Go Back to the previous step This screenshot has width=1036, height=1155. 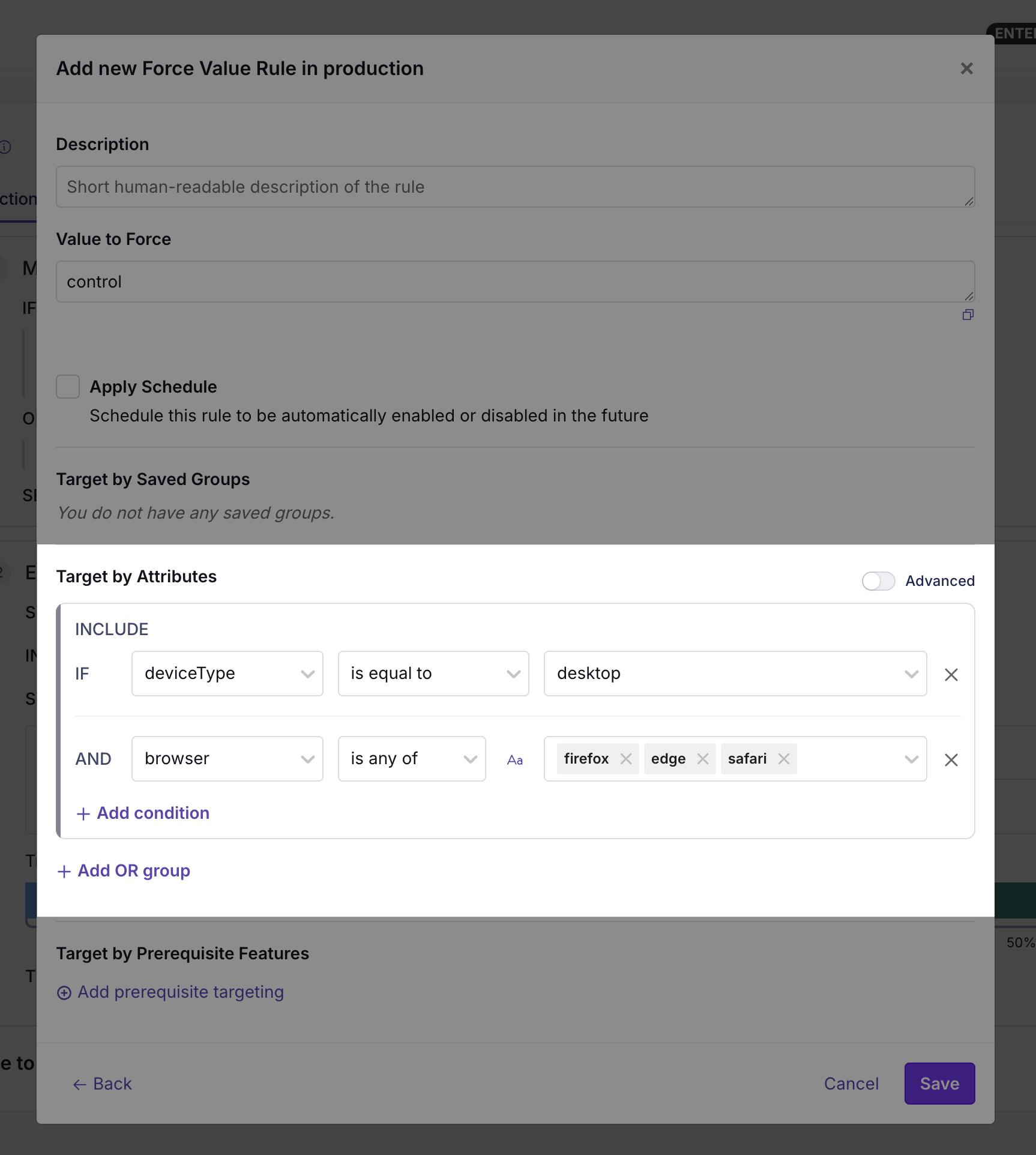pos(101,1084)
